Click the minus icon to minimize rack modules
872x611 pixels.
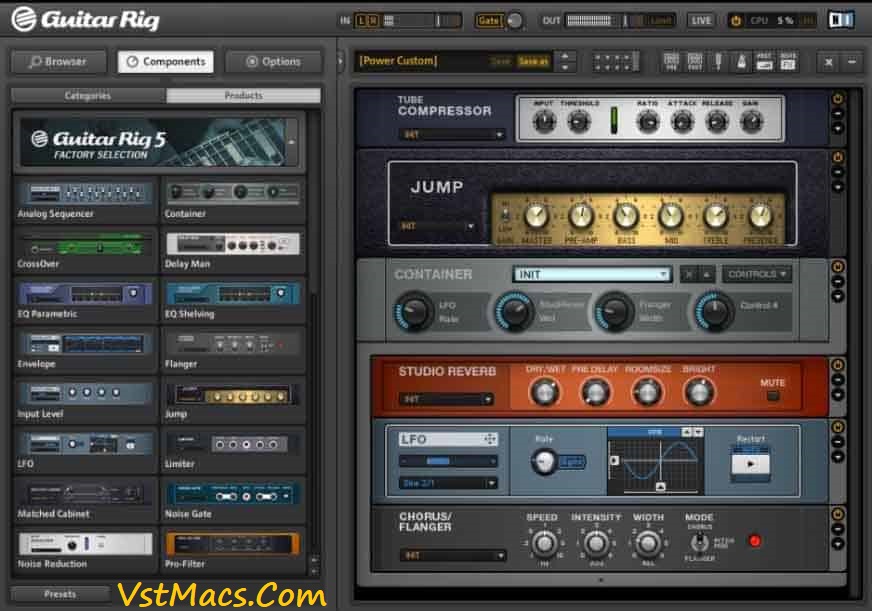(851, 62)
